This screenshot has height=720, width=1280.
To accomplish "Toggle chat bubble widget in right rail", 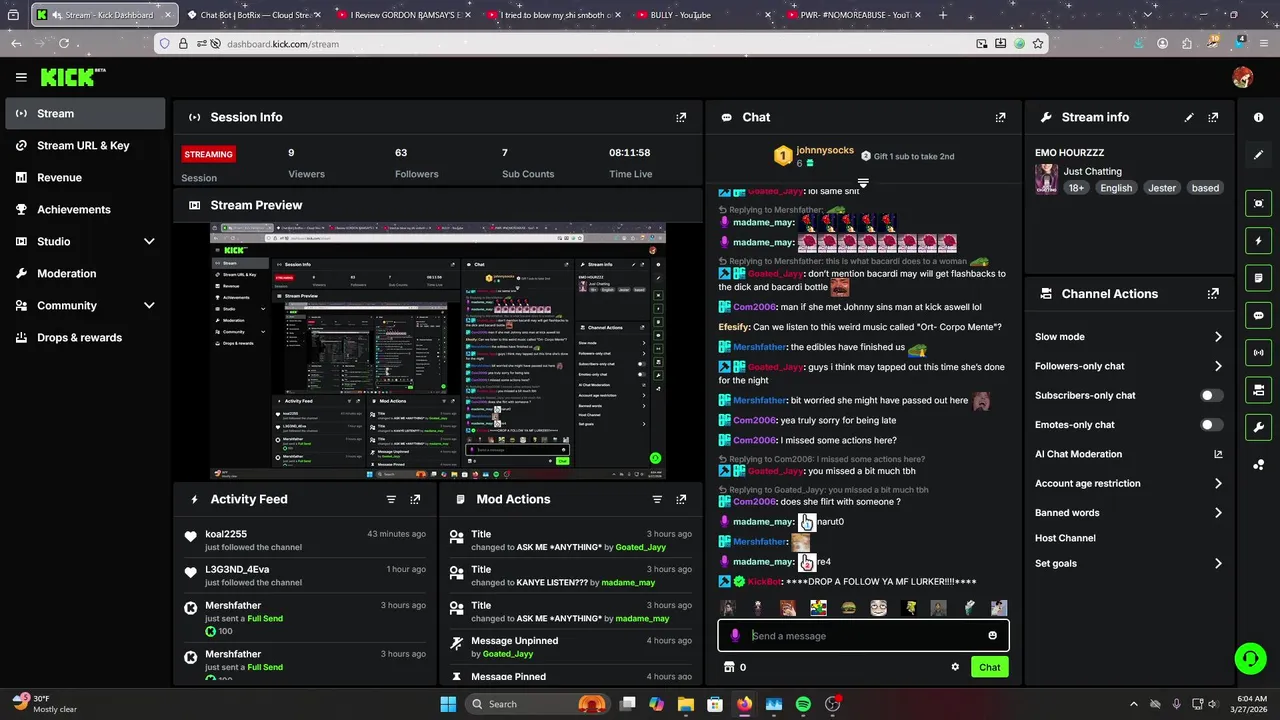I will coord(1258,315).
